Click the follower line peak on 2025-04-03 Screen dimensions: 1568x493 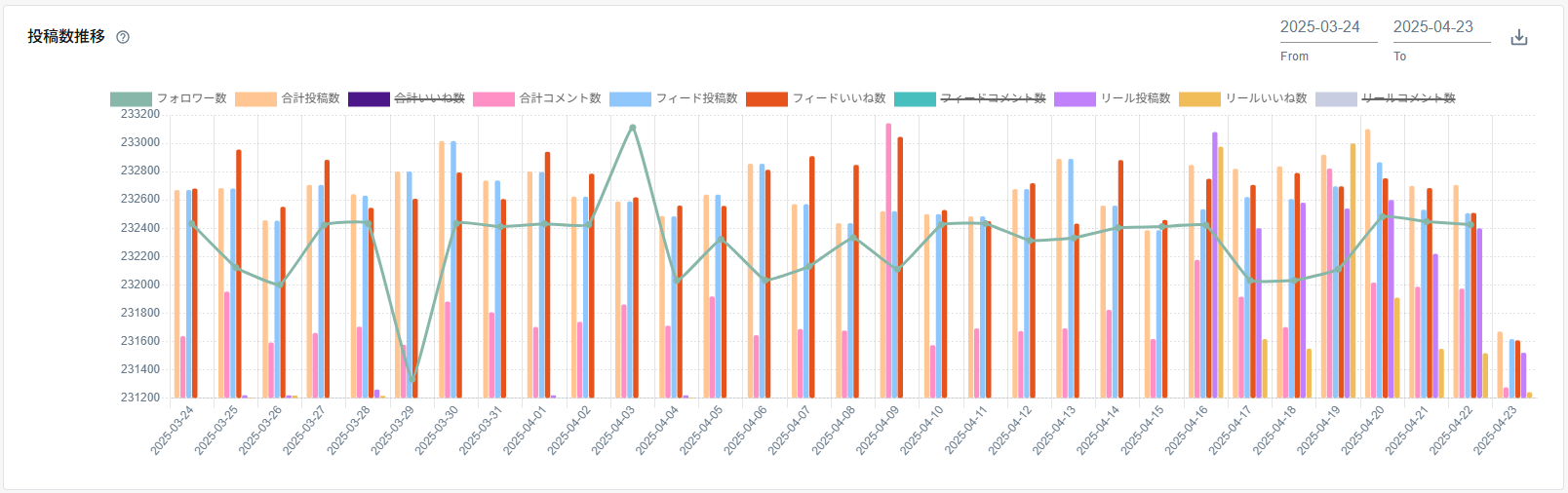click(633, 128)
